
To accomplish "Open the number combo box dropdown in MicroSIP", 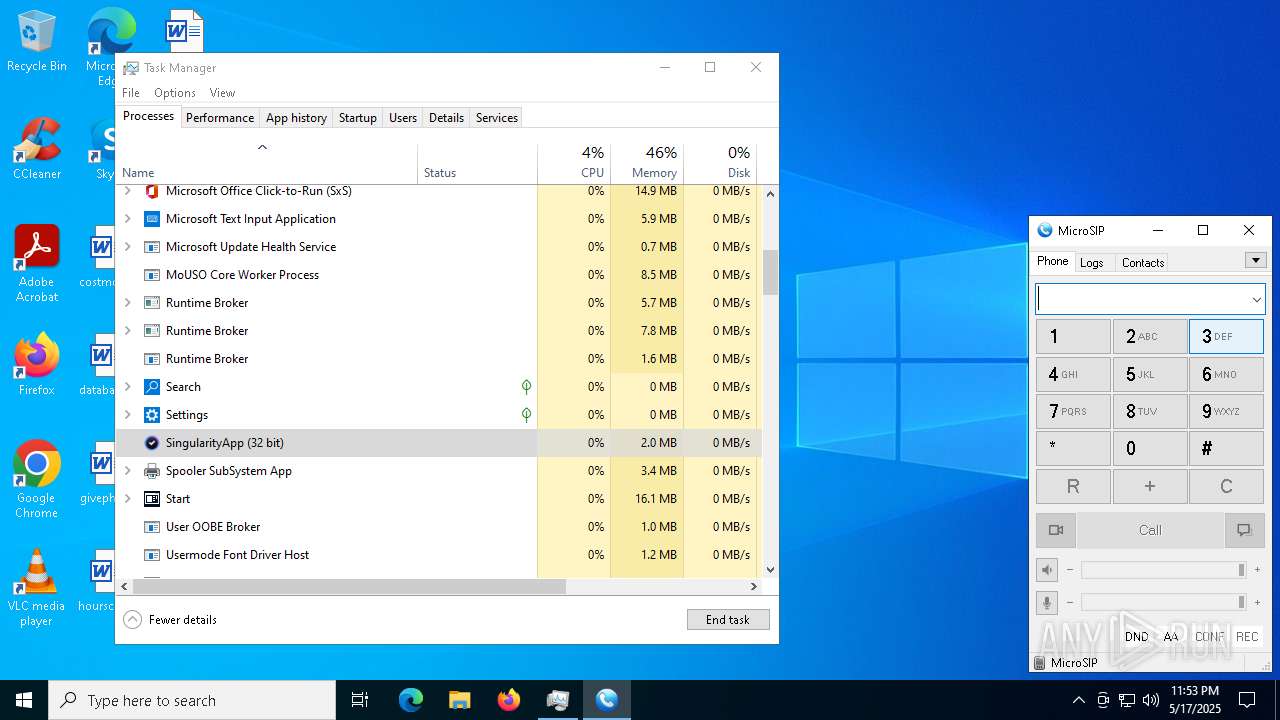I will (1256, 299).
